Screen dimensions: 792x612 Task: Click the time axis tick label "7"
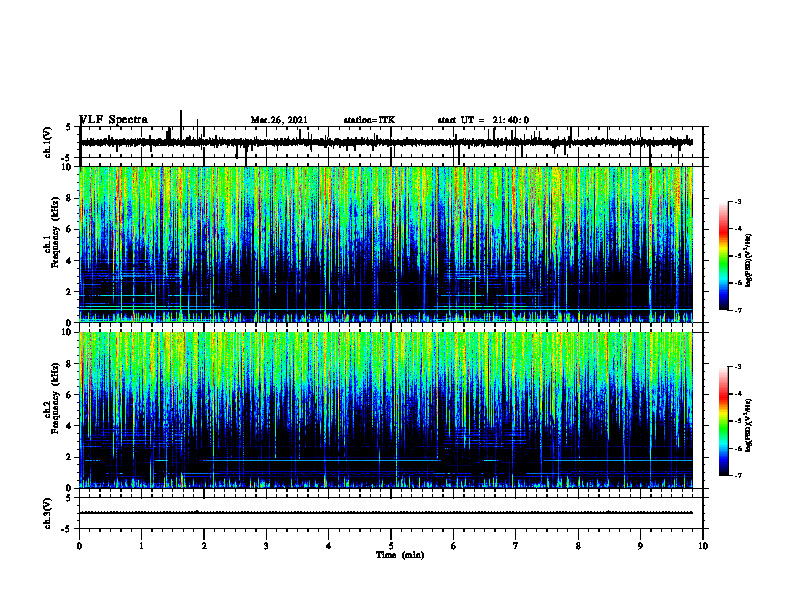[x=516, y=546]
